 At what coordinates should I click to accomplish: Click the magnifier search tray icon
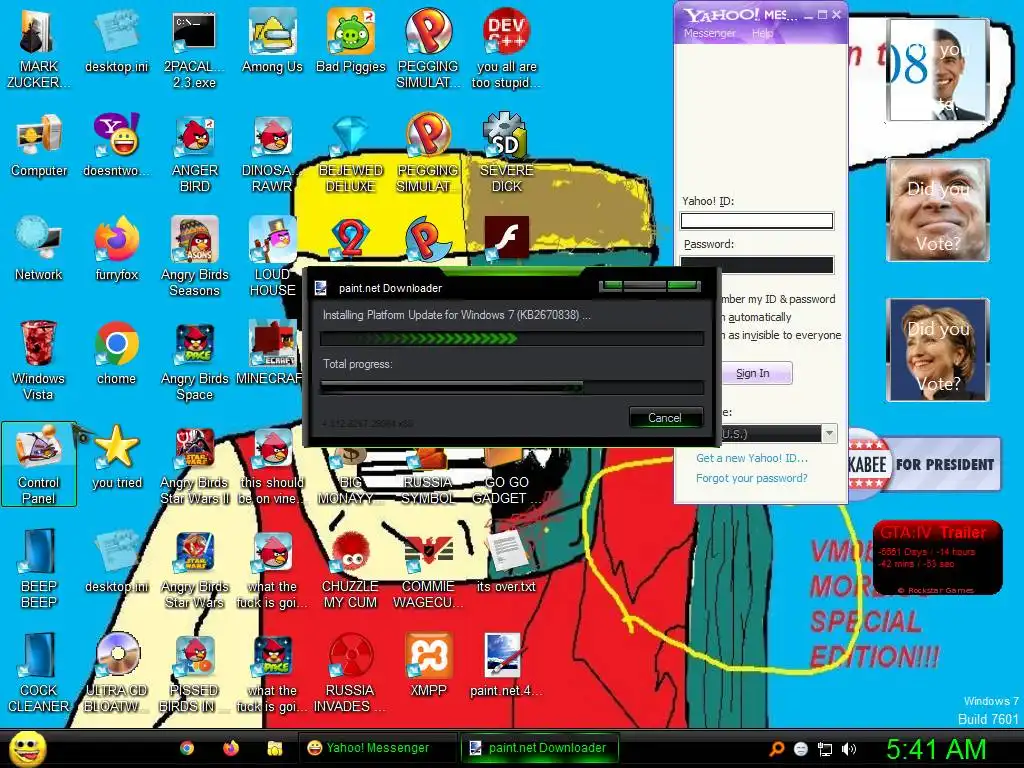pyautogui.click(x=776, y=749)
